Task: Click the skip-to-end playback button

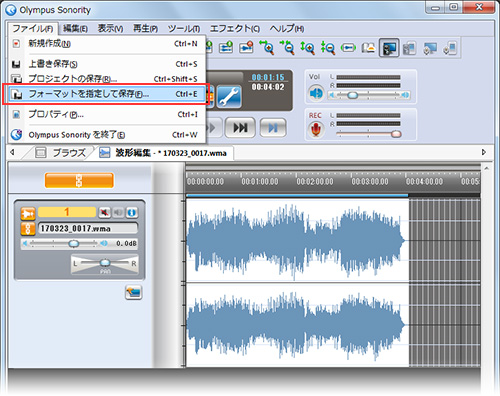Action: pos(240,127)
